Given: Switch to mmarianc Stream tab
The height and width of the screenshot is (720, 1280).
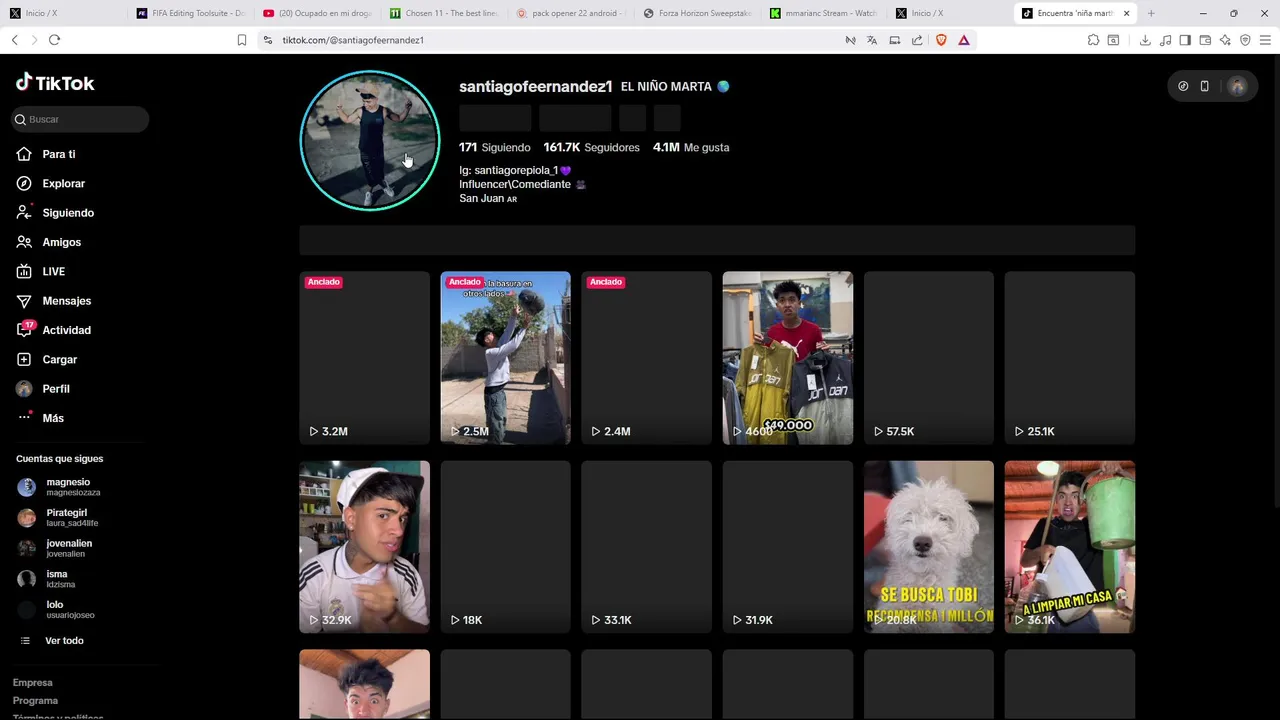Looking at the screenshot, I should (x=825, y=13).
